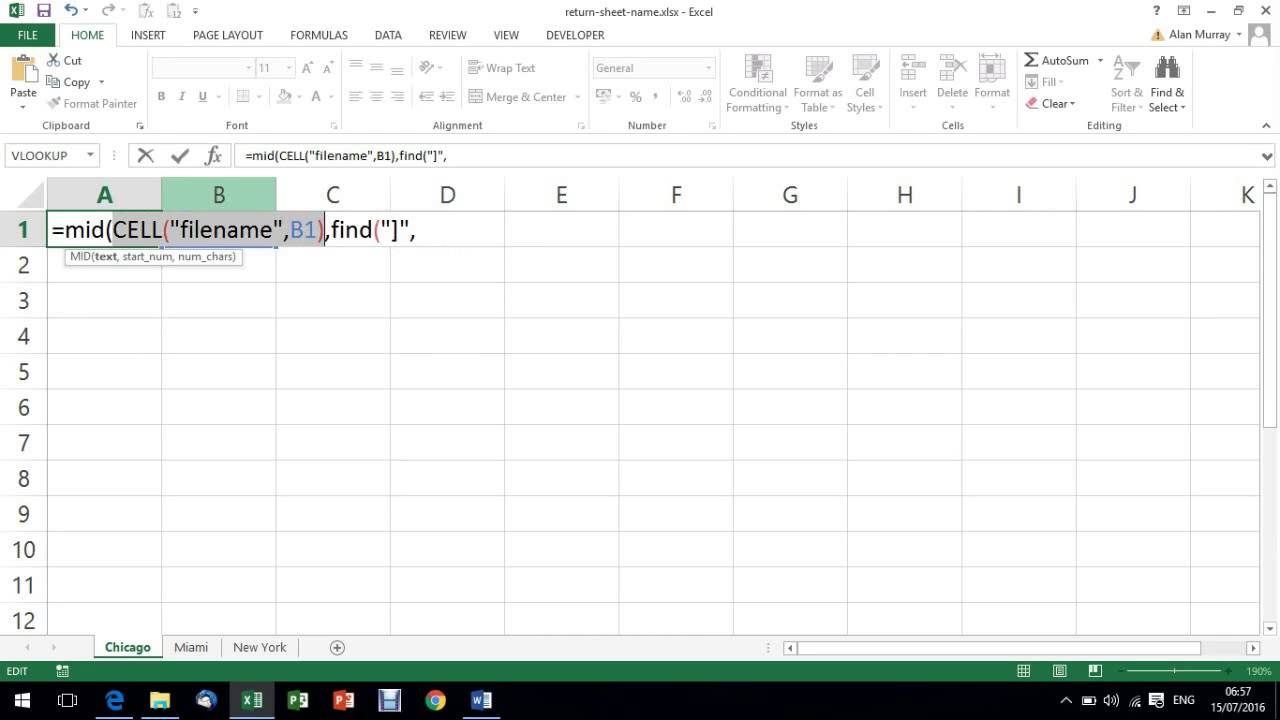The width and height of the screenshot is (1280, 720).
Task: Click the FILE button
Action: 27,35
